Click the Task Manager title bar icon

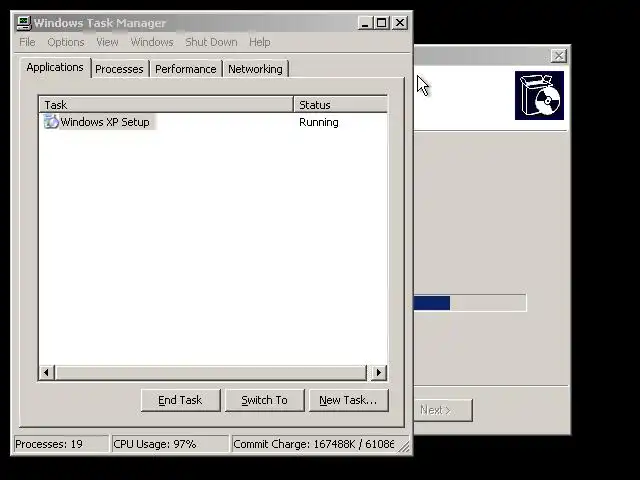[x=24, y=23]
